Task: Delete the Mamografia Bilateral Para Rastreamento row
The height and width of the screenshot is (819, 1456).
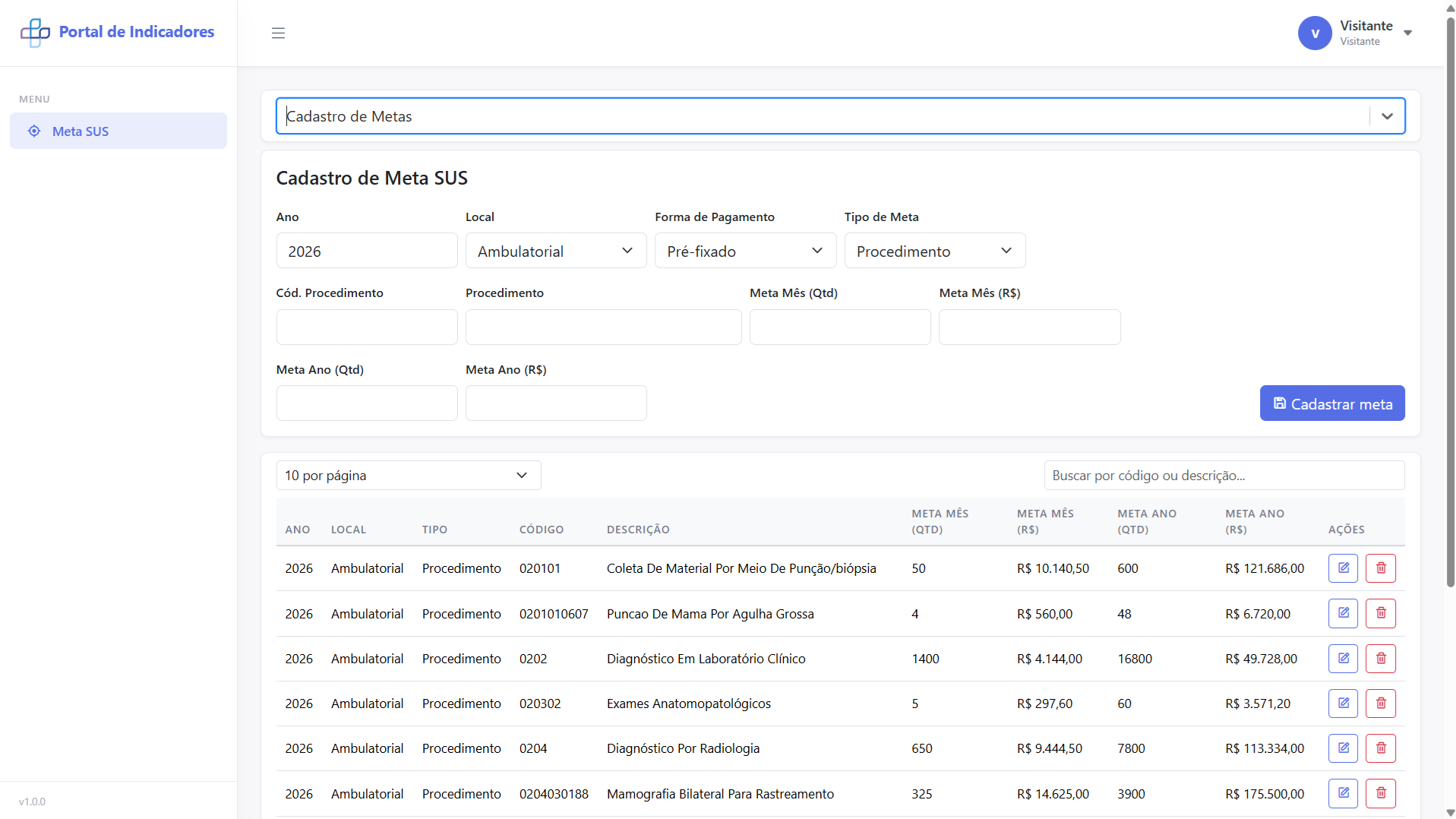Action: pyautogui.click(x=1381, y=794)
